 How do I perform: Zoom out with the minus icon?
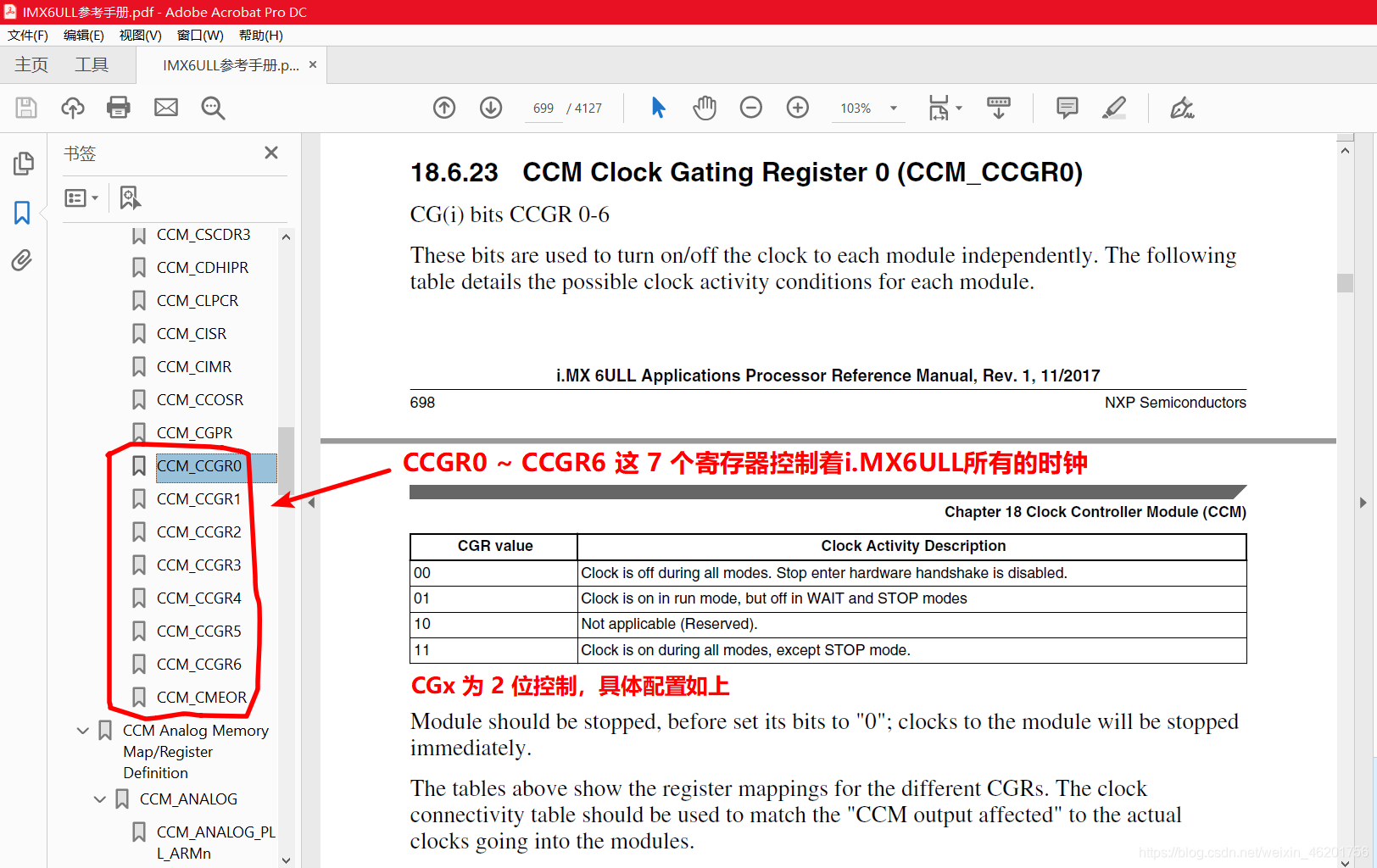tap(751, 108)
